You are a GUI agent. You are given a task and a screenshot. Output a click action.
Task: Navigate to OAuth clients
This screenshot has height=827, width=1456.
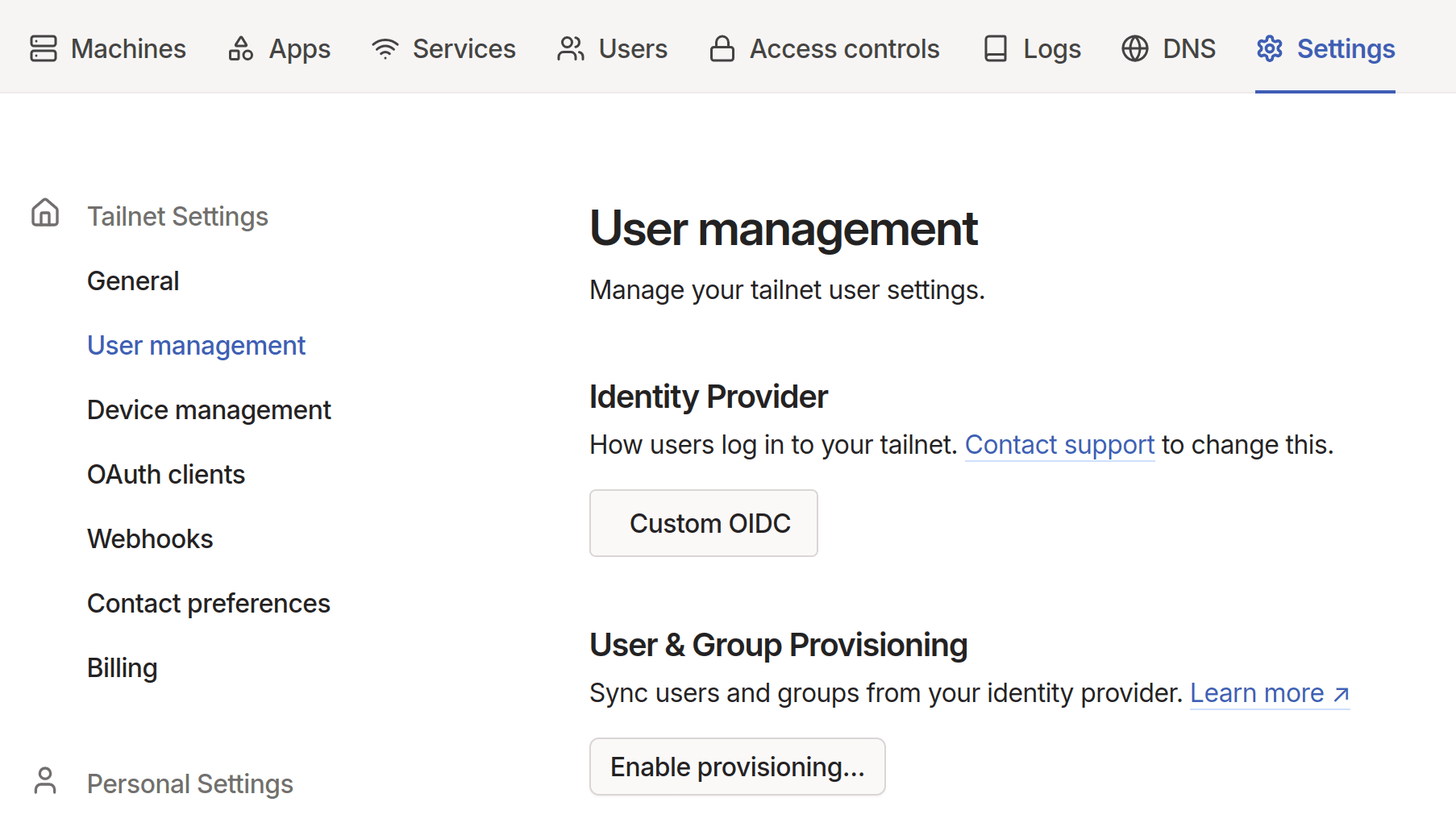click(165, 474)
